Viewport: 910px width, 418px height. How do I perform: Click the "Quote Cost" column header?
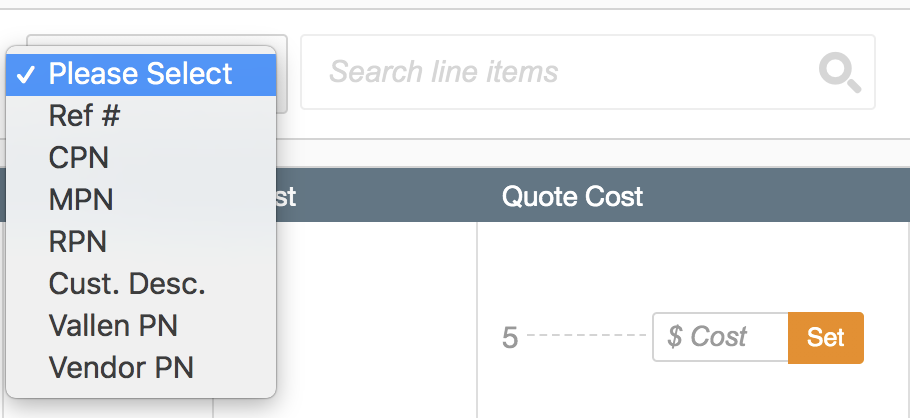point(572,196)
